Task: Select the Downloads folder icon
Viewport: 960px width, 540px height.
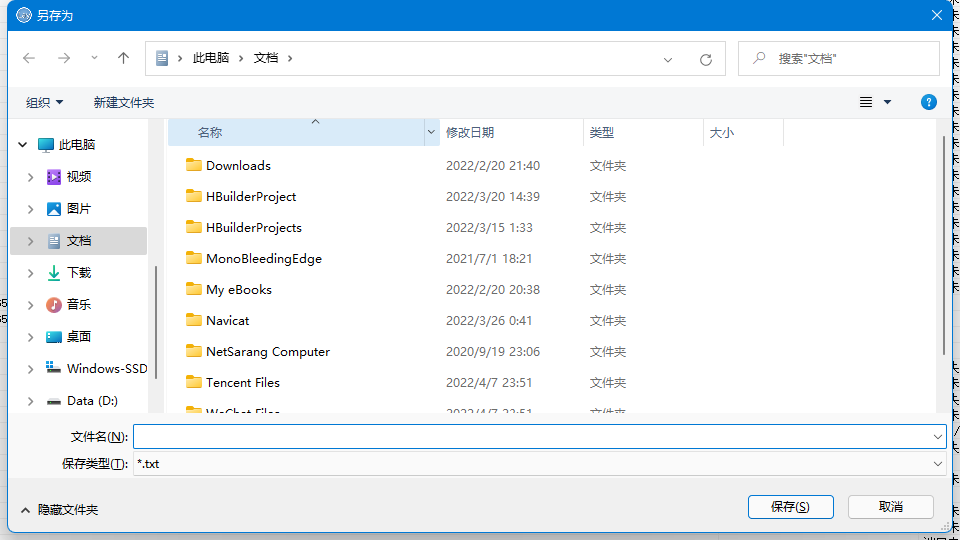Action: click(x=193, y=165)
